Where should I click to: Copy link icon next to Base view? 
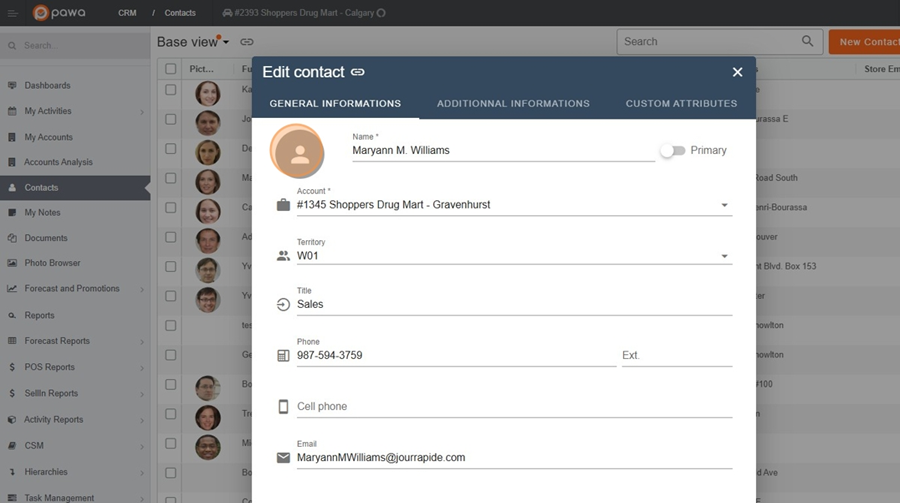[x=247, y=42]
